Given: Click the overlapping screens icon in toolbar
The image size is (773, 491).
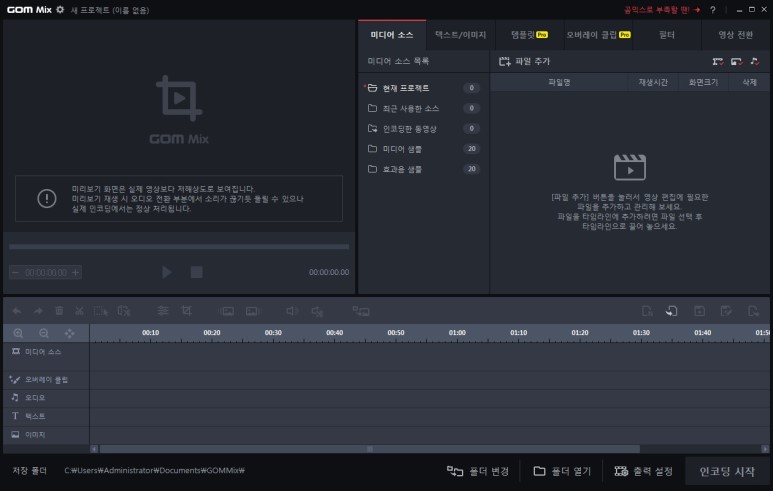Looking at the screenshot, I should [361, 311].
